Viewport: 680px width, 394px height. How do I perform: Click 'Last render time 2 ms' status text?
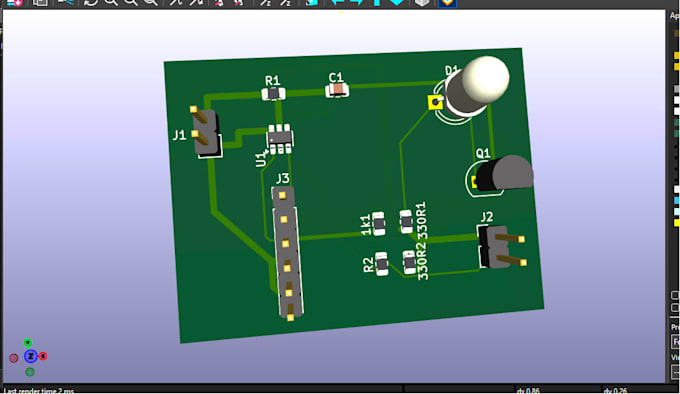[39, 391]
